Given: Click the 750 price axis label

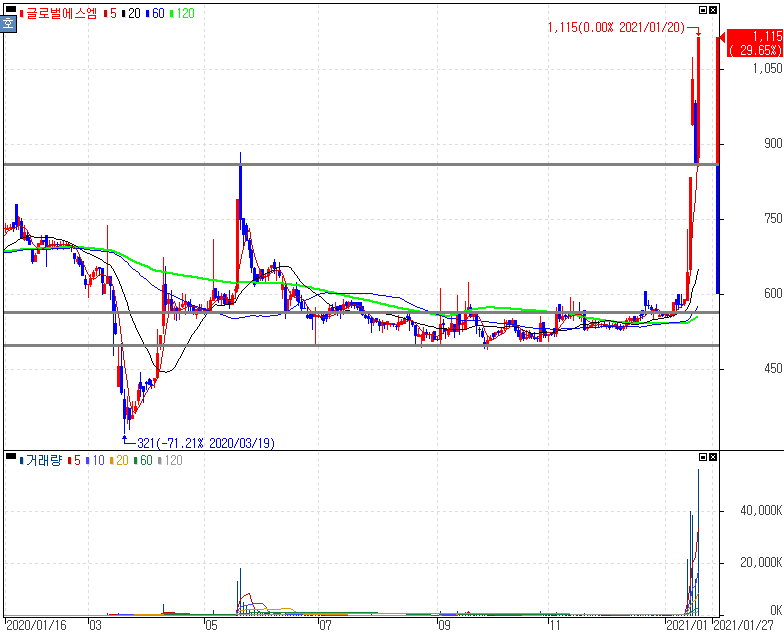Looking at the screenshot, I should [x=772, y=218].
